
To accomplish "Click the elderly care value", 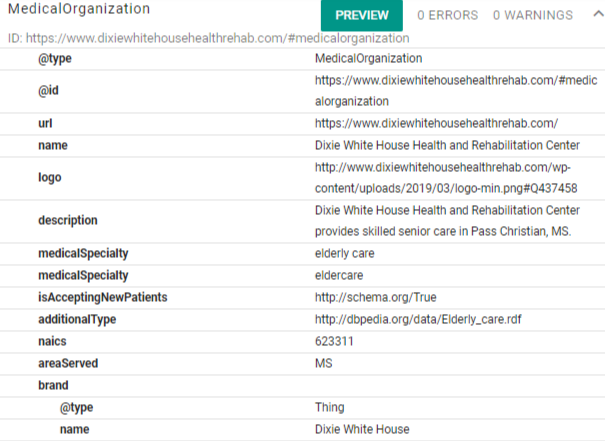I will 345,253.
